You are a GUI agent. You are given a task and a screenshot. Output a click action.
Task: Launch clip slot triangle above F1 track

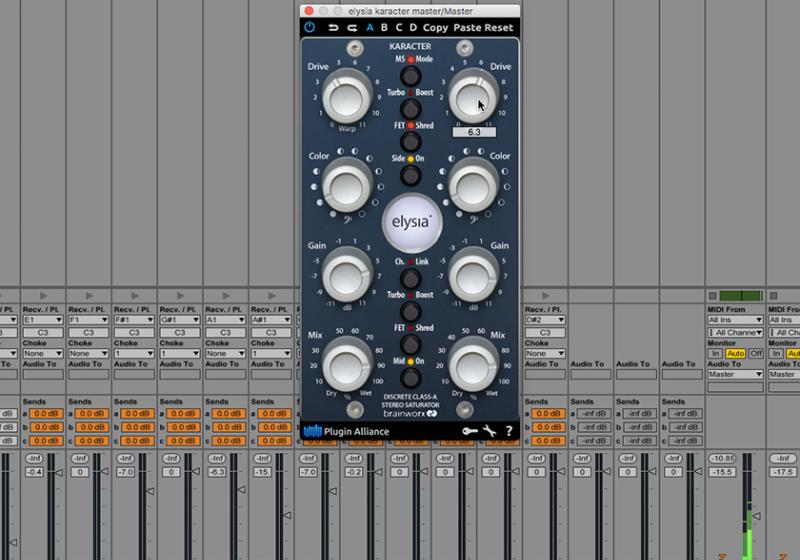pos(89,296)
